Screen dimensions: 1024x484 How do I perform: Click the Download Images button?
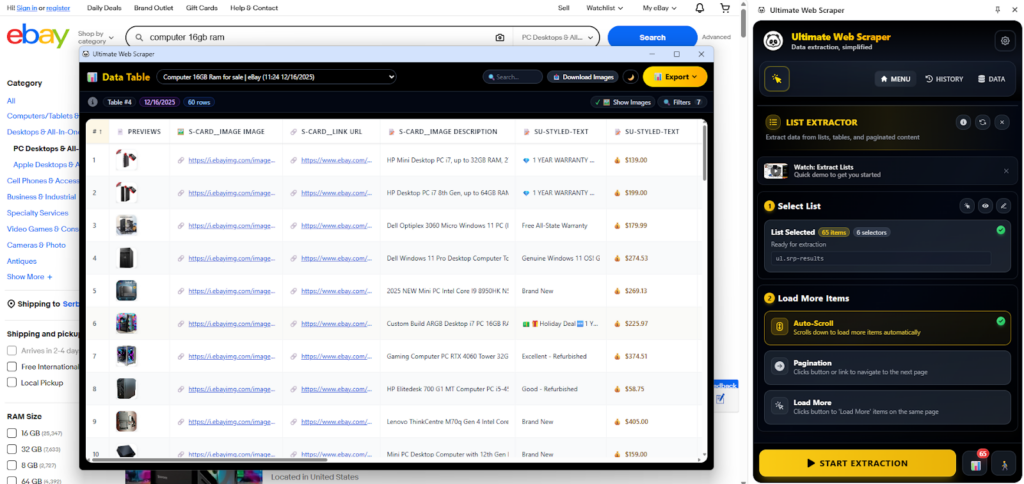pos(583,77)
